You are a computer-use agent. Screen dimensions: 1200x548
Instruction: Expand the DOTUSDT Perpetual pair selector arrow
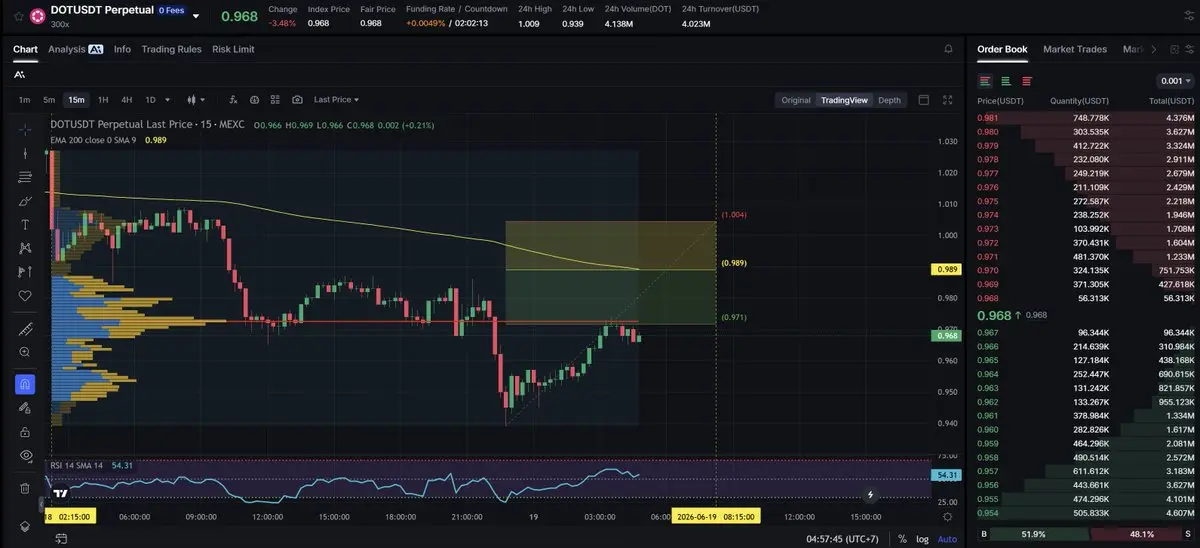196,17
